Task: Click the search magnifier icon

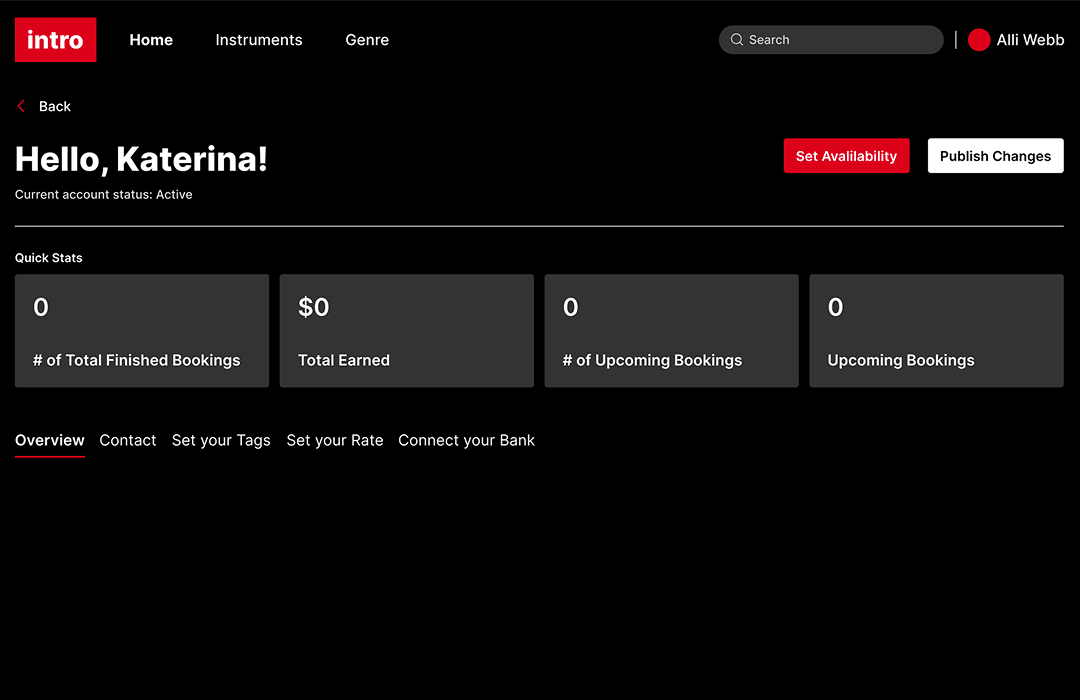Action: click(x=737, y=40)
